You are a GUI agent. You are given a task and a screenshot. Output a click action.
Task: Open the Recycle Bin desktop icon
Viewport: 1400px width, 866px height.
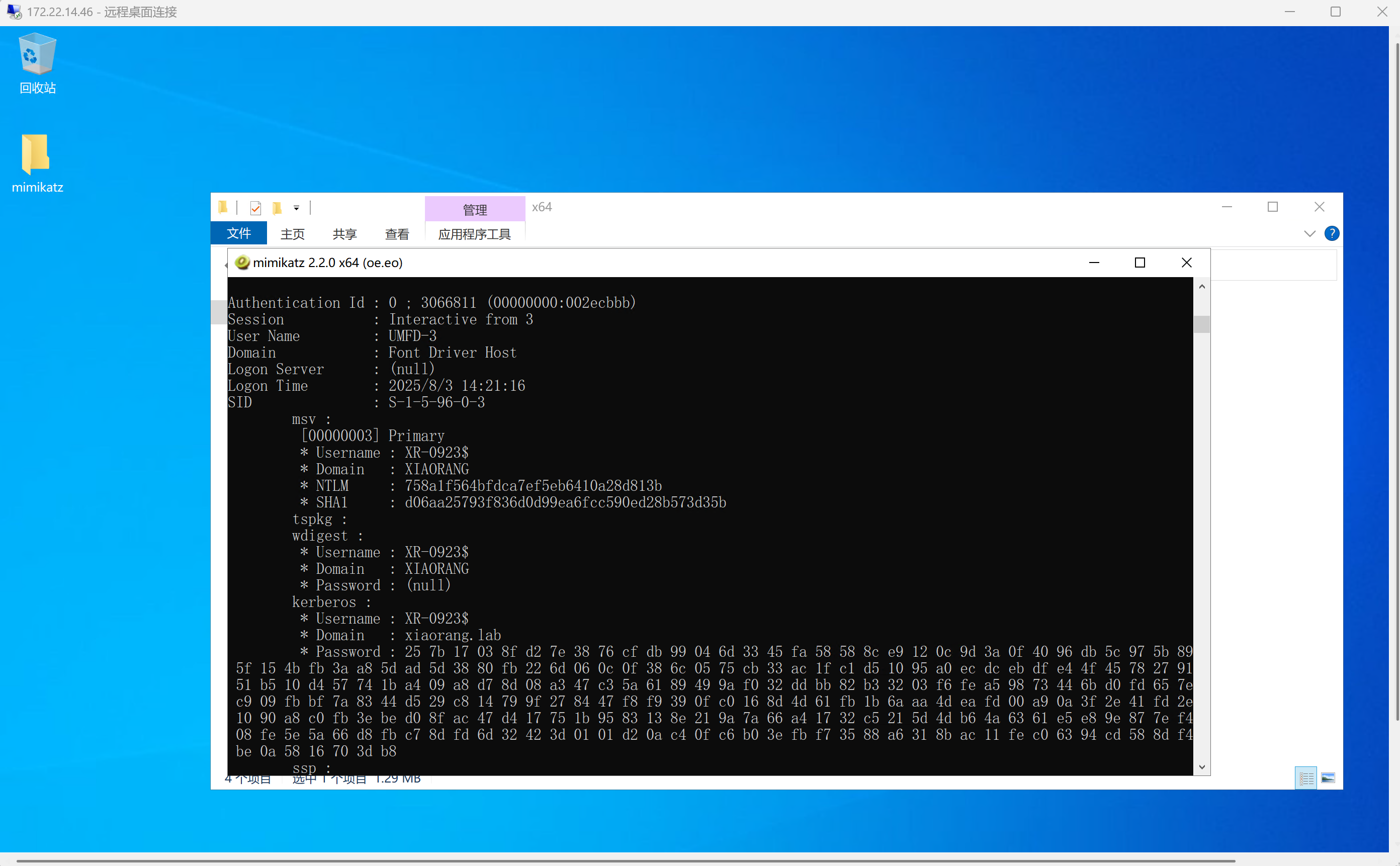38,63
